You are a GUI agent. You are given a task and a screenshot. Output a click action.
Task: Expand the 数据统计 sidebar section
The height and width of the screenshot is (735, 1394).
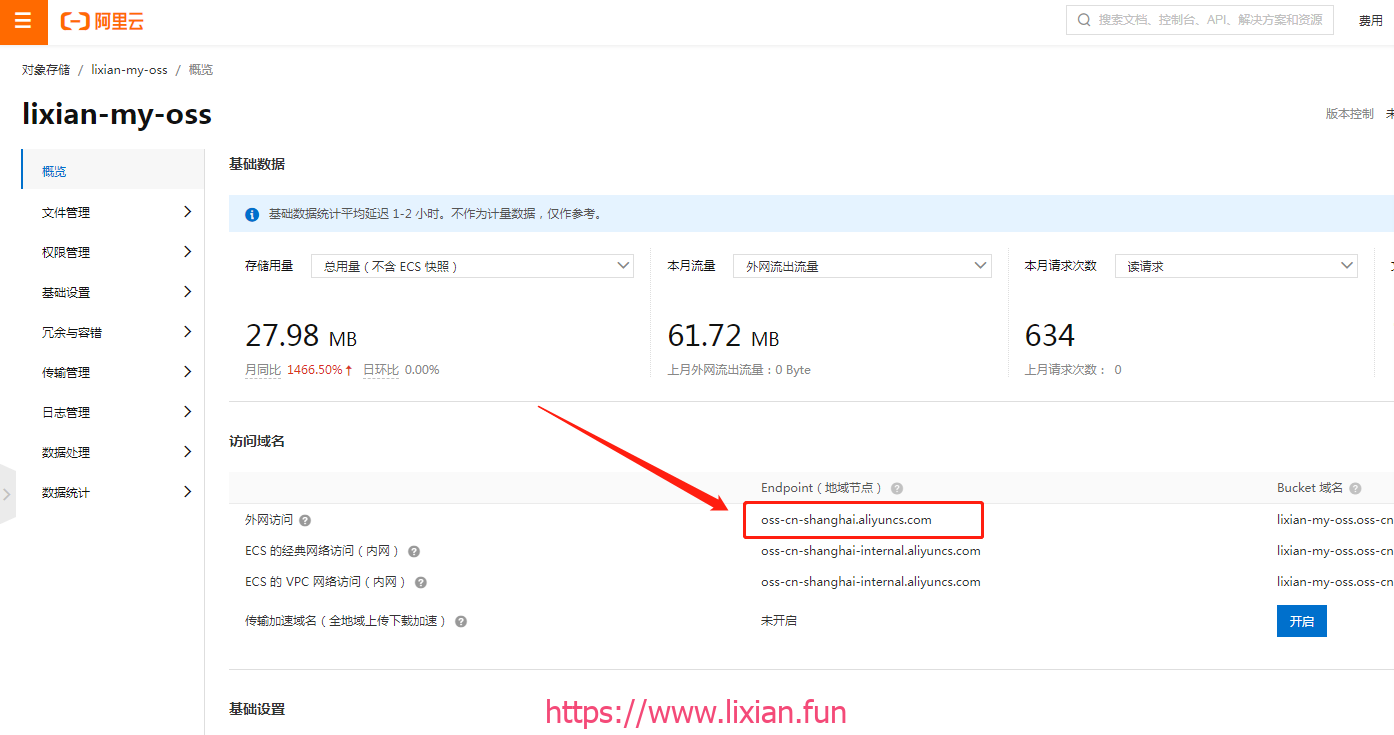pyautogui.click(x=112, y=492)
